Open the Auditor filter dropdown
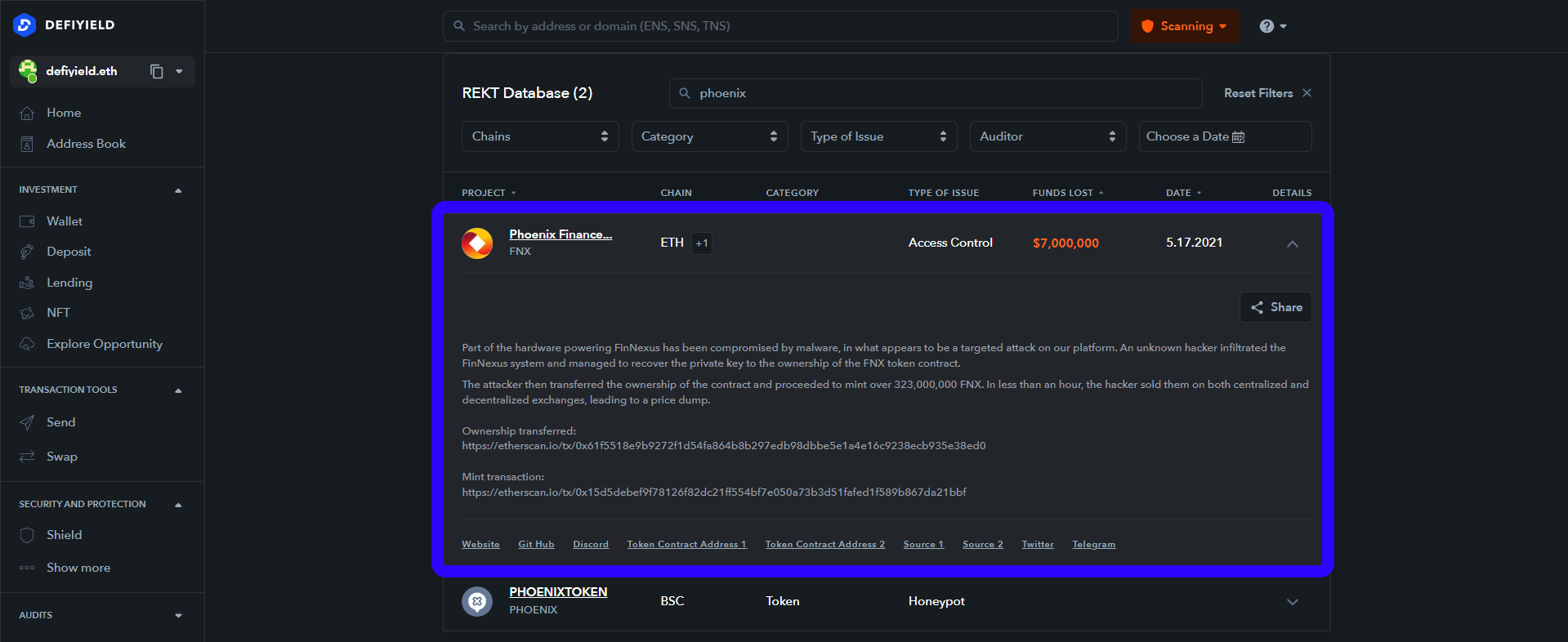 [x=1048, y=136]
